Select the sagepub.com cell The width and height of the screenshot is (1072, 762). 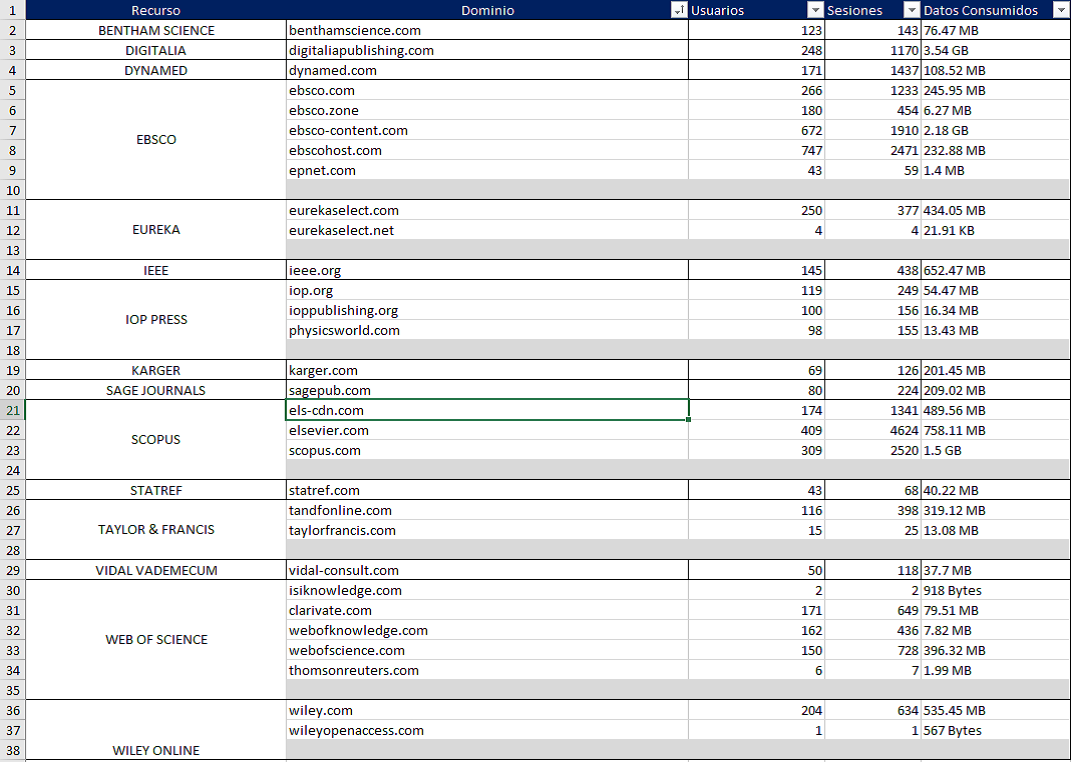(487, 390)
